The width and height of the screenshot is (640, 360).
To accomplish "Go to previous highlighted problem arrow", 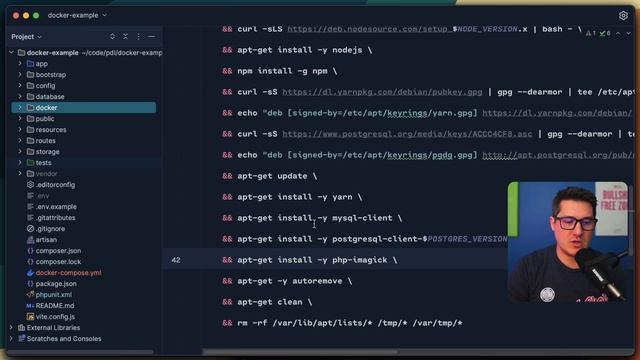I will click(x=618, y=33).
